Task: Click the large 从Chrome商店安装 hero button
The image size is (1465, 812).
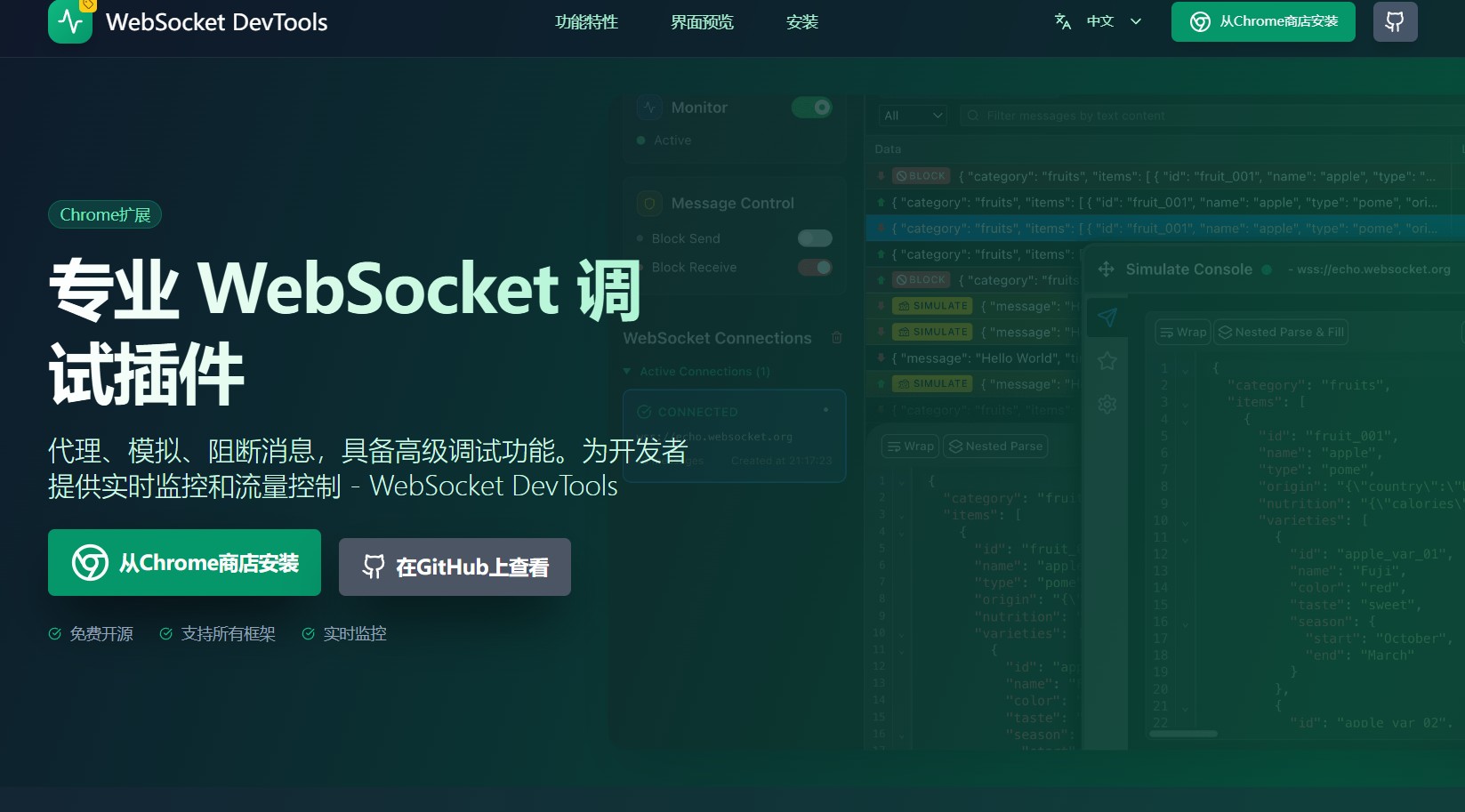Action: [184, 562]
